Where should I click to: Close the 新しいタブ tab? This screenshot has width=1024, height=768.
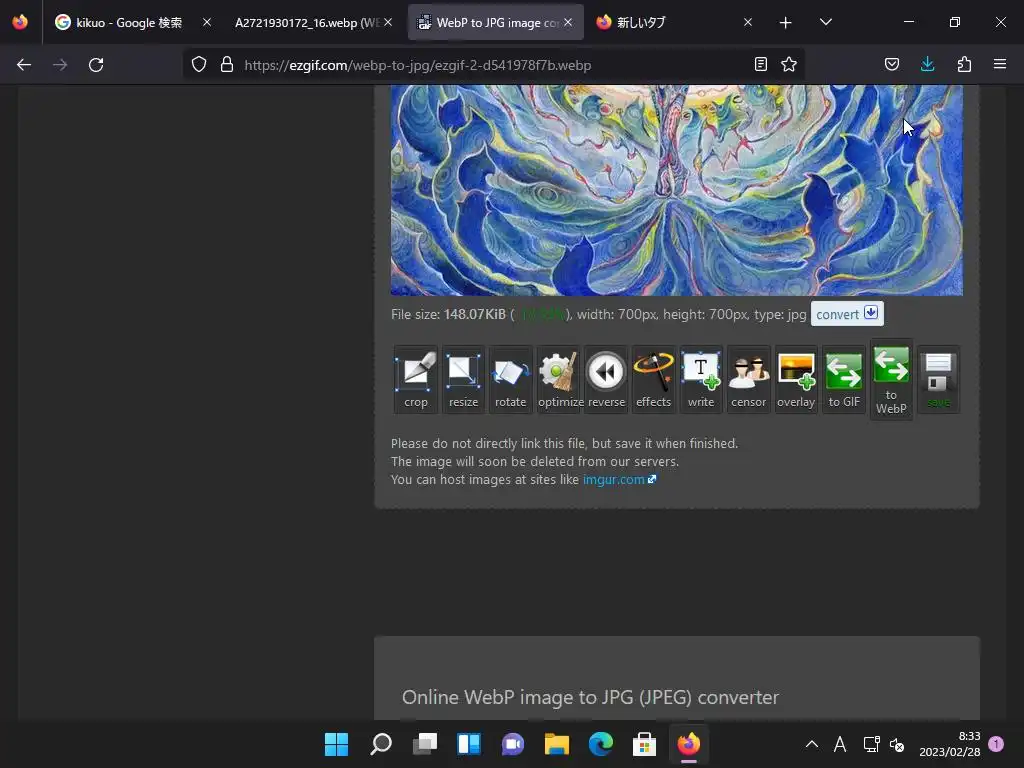(x=748, y=23)
